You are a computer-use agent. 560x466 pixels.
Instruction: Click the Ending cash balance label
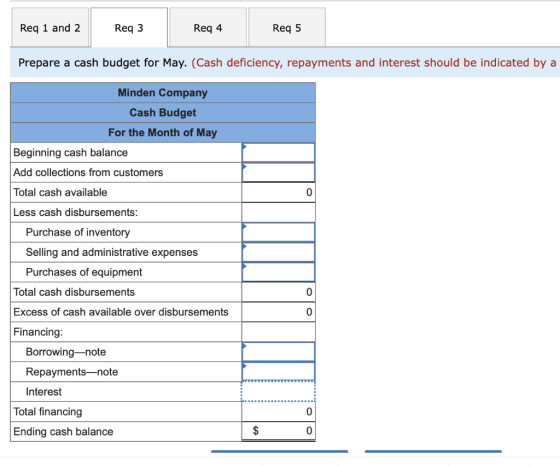point(63,431)
